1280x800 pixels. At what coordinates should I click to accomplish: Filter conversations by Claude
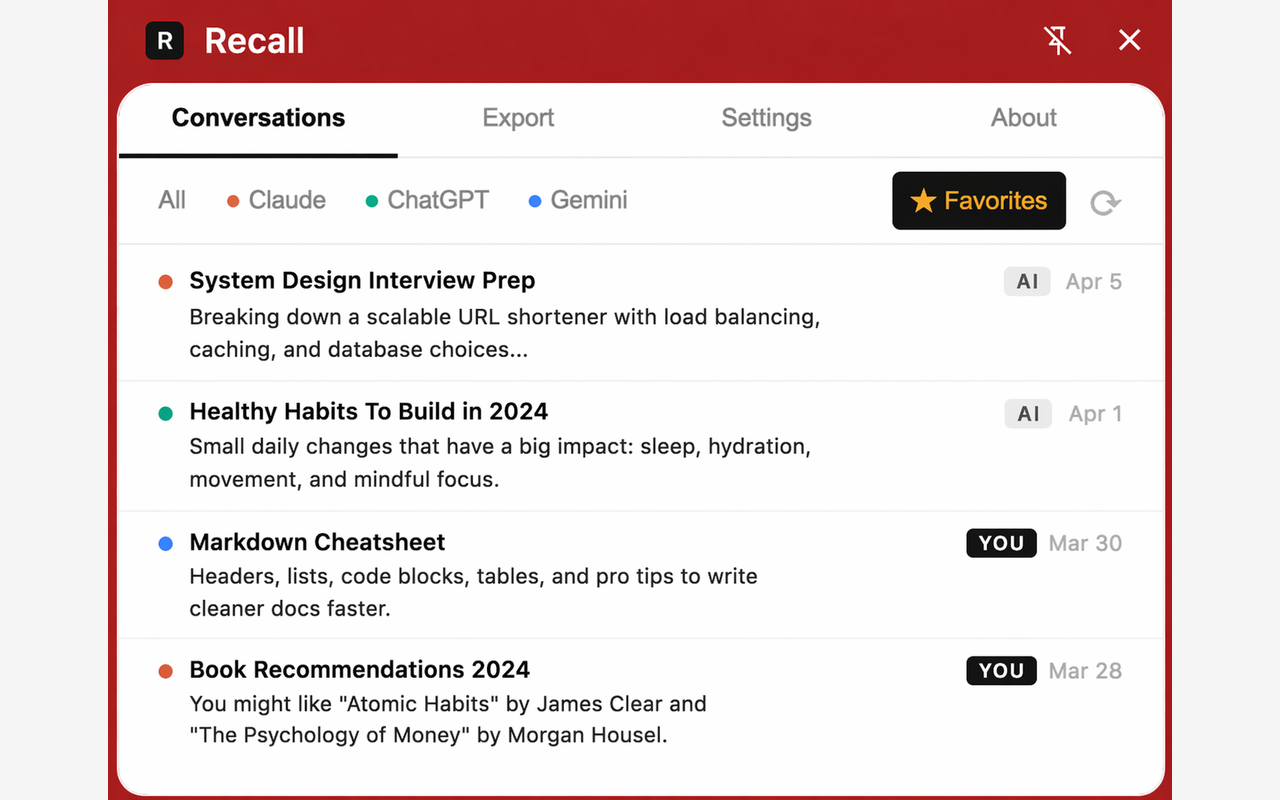tap(276, 200)
